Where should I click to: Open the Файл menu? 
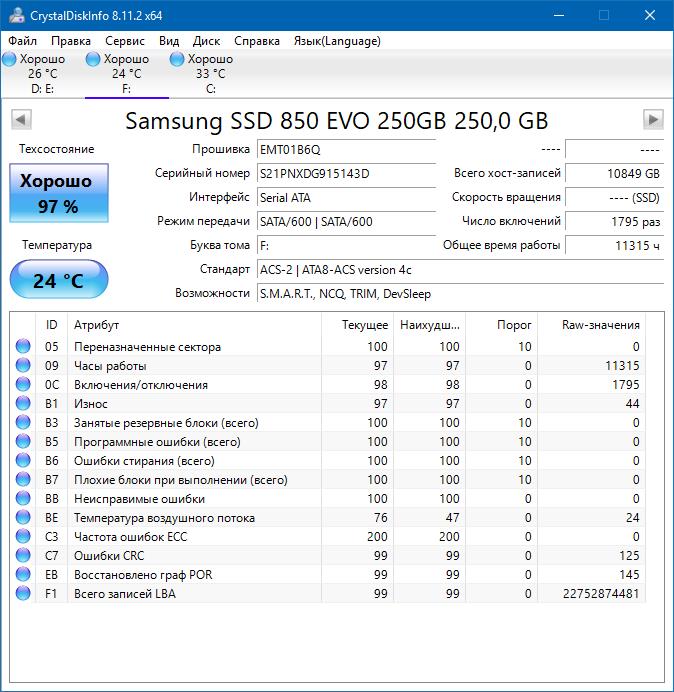click(x=23, y=41)
